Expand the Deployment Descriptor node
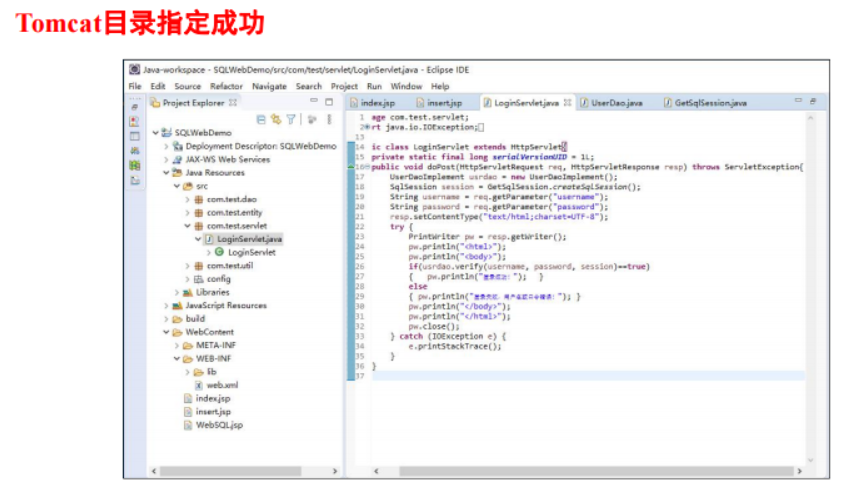Screen dimensions: 841x486 166,146
